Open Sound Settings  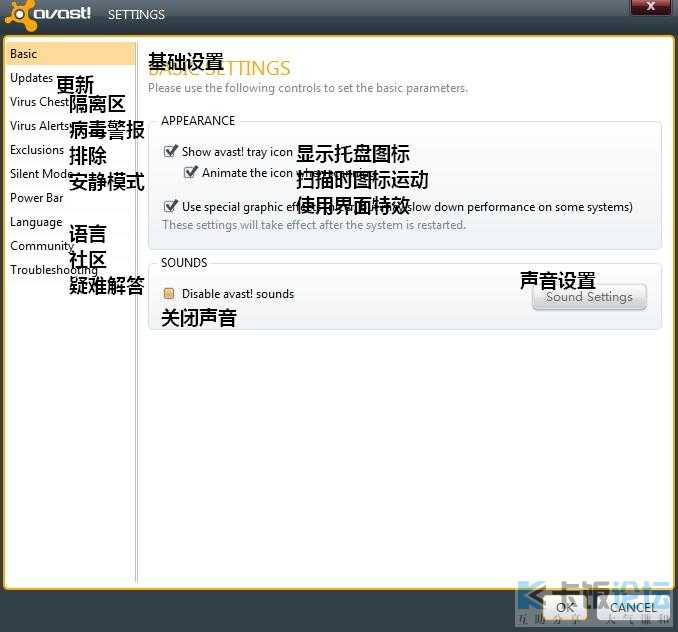(x=588, y=297)
